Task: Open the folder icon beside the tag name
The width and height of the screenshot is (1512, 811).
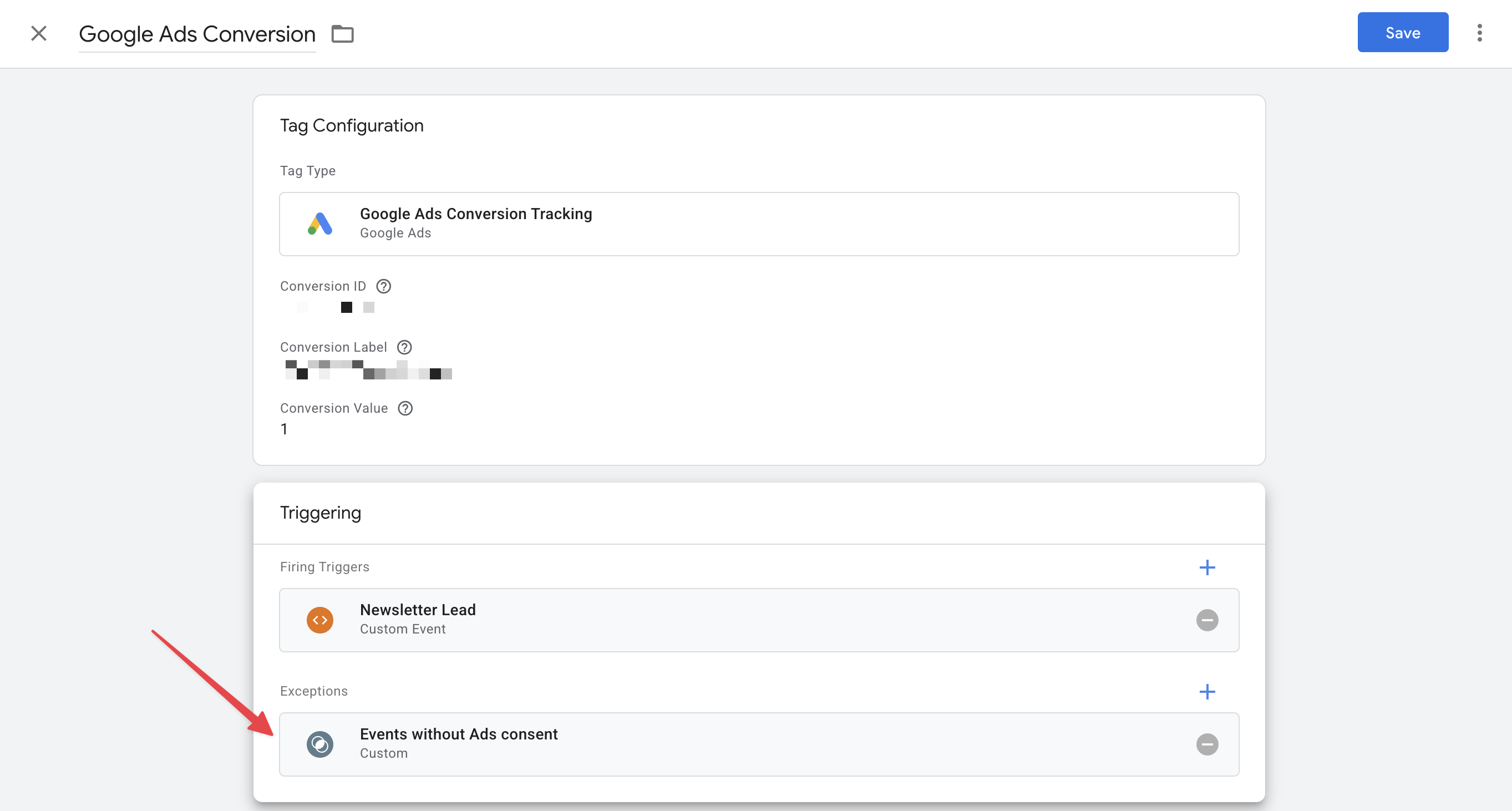Action: pyautogui.click(x=342, y=34)
